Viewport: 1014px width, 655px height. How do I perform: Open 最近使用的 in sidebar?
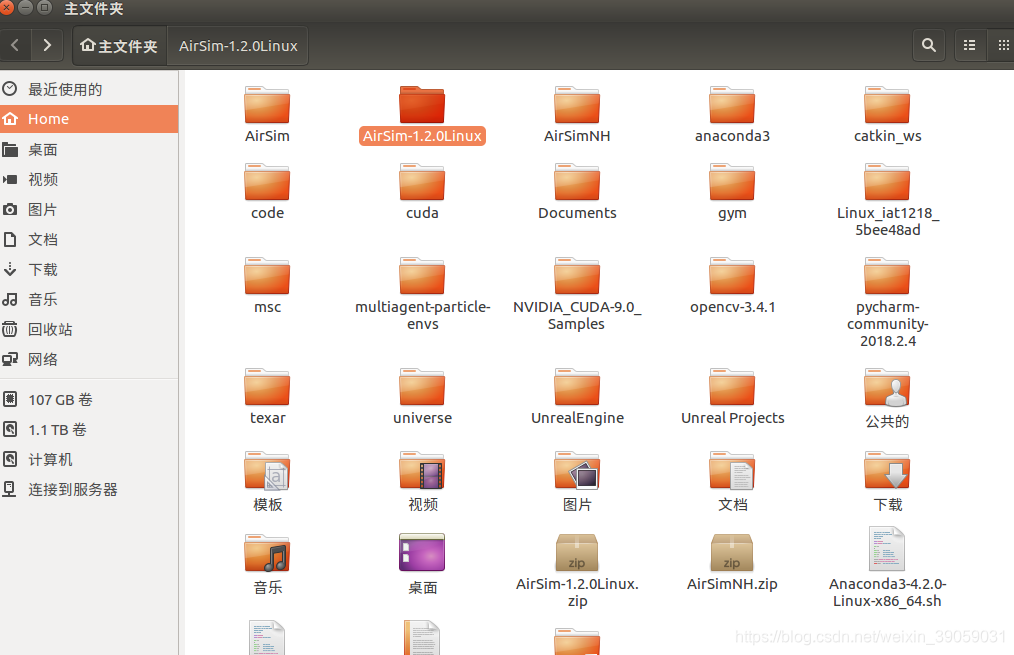(89, 89)
